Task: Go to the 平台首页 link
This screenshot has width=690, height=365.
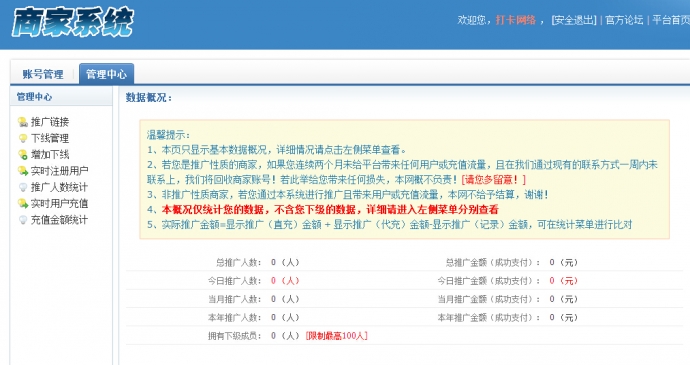Action: coord(671,20)
